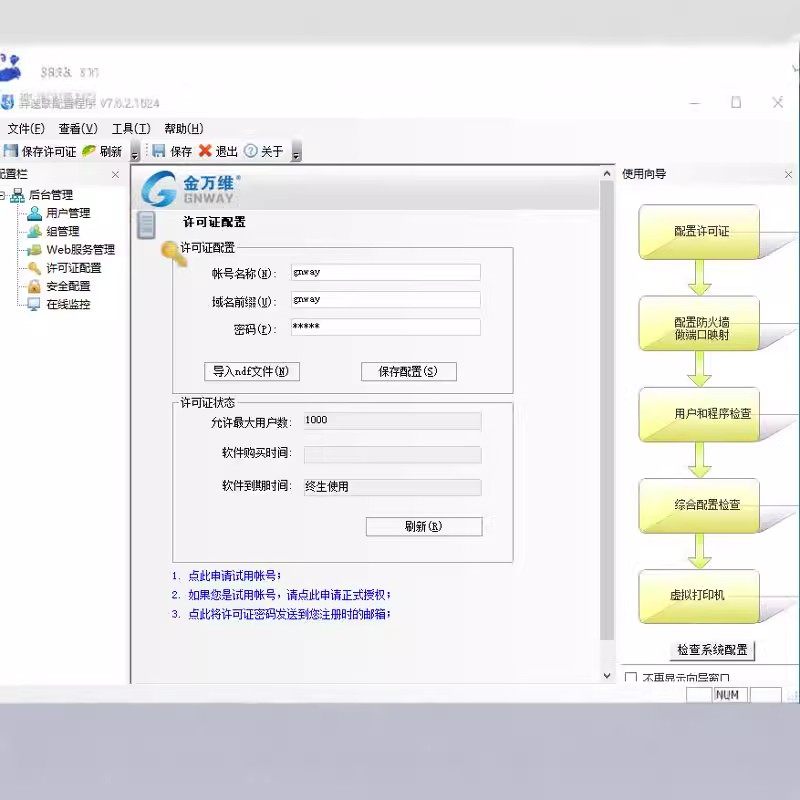Click the 配置防火墙做端口映射 wizard step
The width and height of the screenshot is (800, 800).
click(699, 323)
